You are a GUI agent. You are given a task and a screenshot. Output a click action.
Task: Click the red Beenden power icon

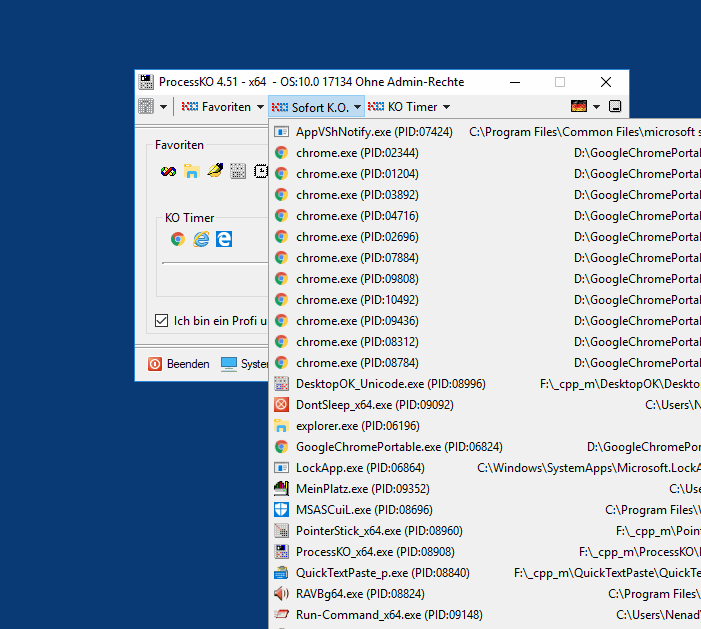pyautogui.click(x=155, y=364)
